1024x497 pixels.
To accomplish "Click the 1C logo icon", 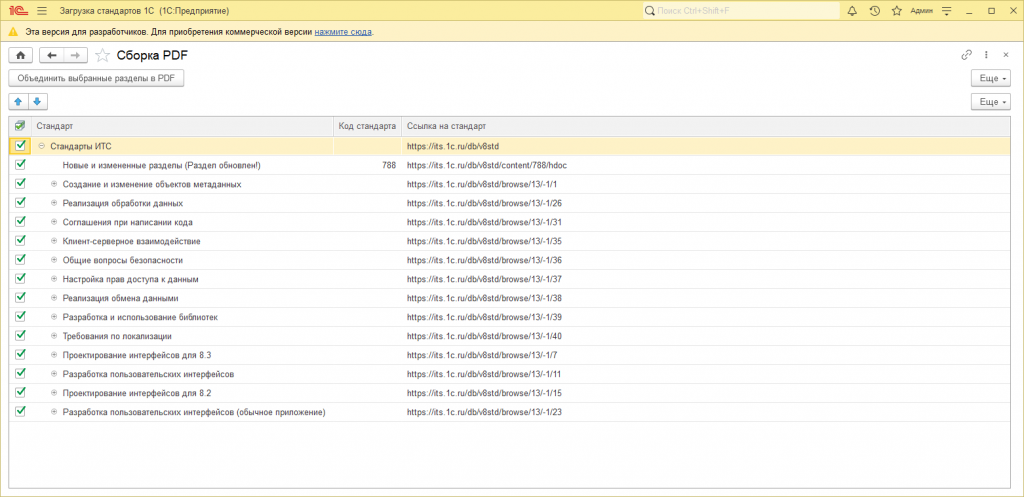I will click(18, 11).
